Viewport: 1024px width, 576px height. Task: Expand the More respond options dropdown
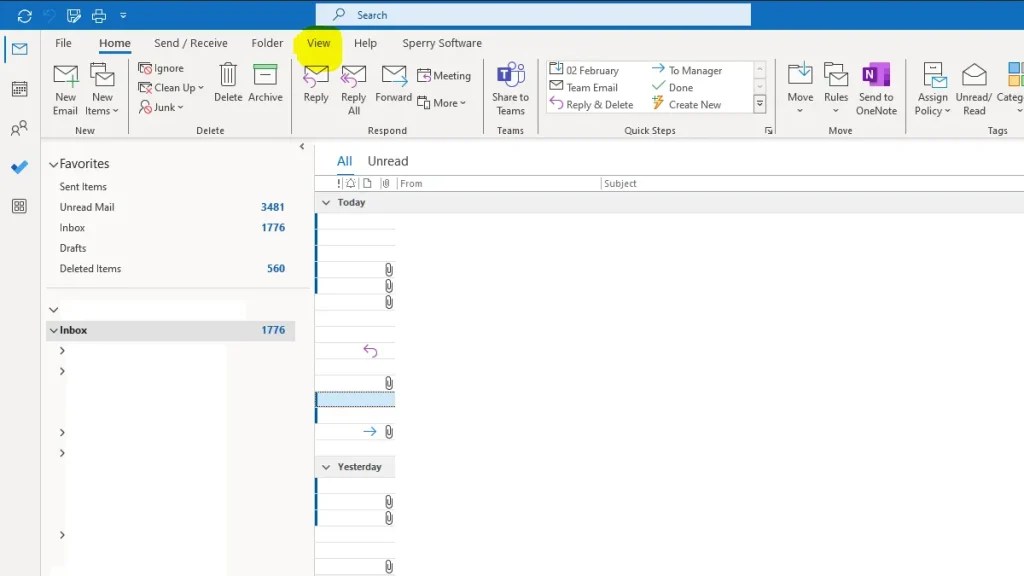441,103
